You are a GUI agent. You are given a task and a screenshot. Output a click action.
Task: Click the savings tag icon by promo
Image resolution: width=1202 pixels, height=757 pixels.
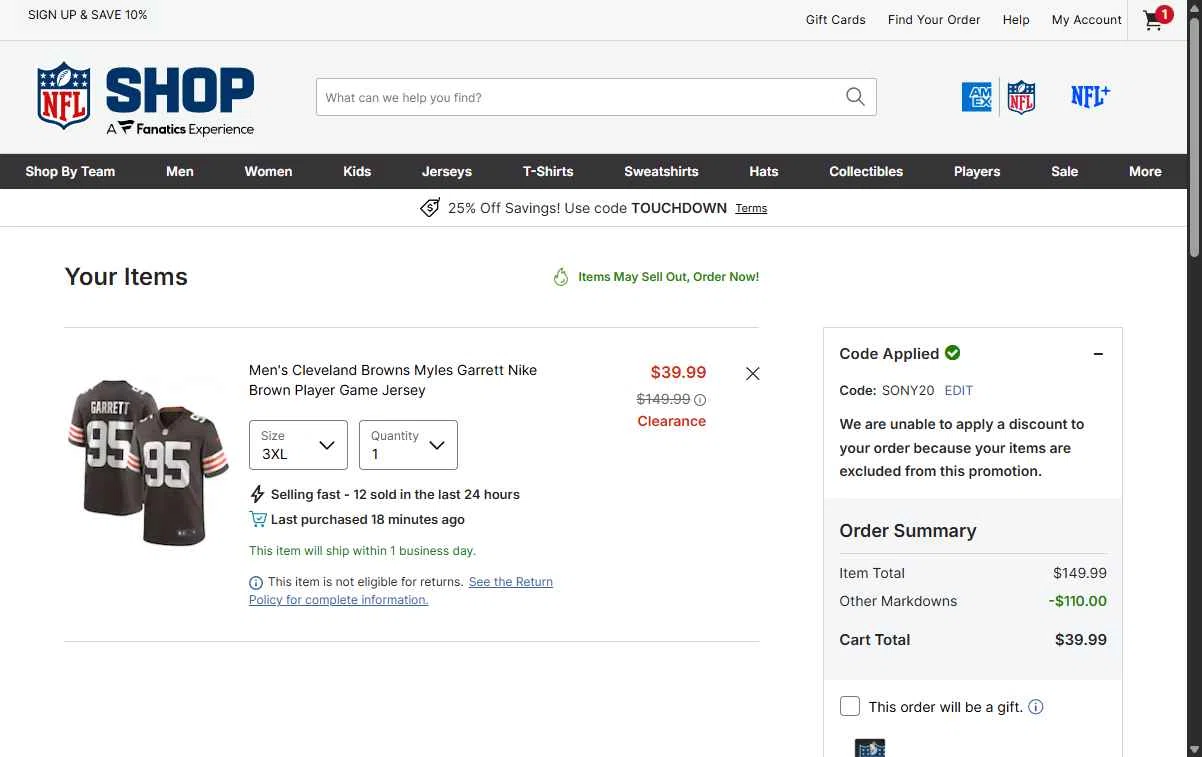(x=430, y=208)
